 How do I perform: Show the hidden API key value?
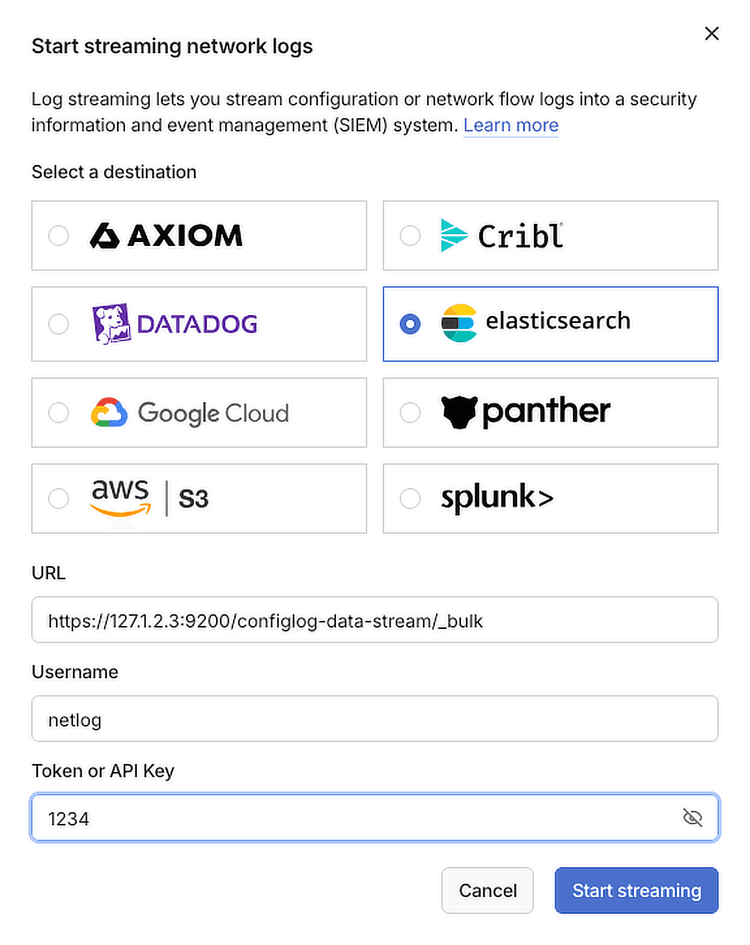pos(693,817)
